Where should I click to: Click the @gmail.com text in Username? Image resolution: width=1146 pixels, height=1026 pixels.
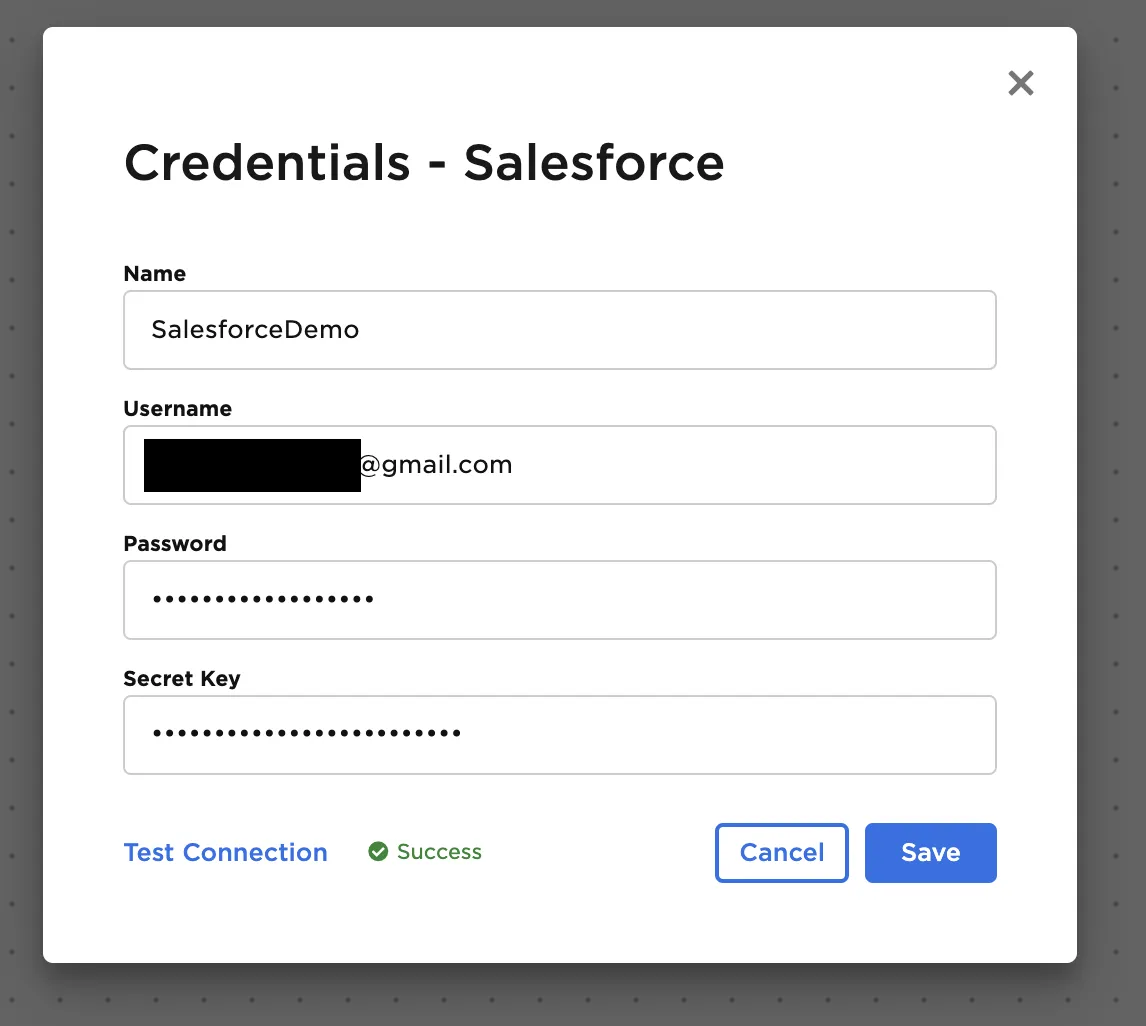(x=437, y=464)
